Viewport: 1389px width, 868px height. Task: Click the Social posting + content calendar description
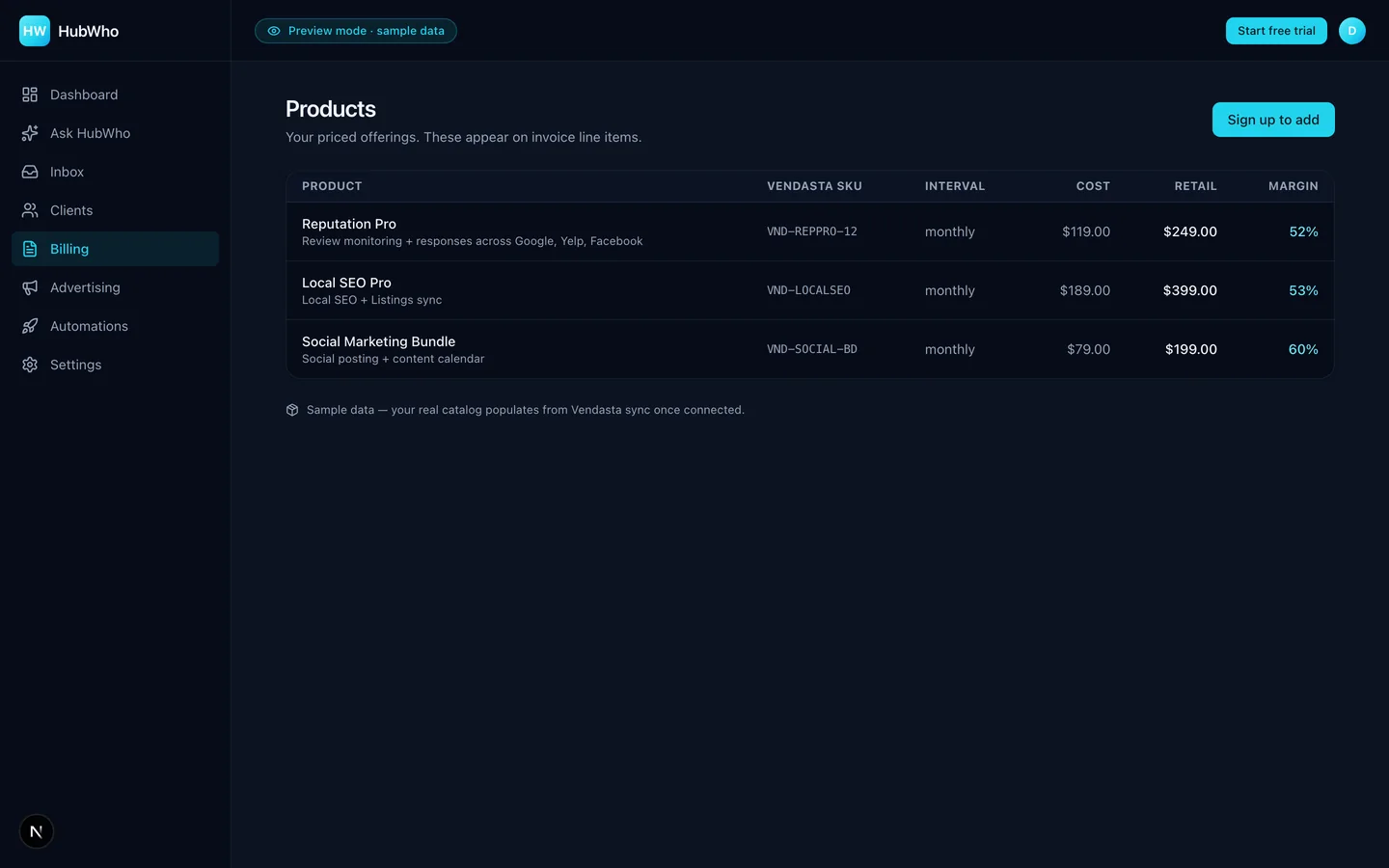pyautogui.click(x=394, y=359)
